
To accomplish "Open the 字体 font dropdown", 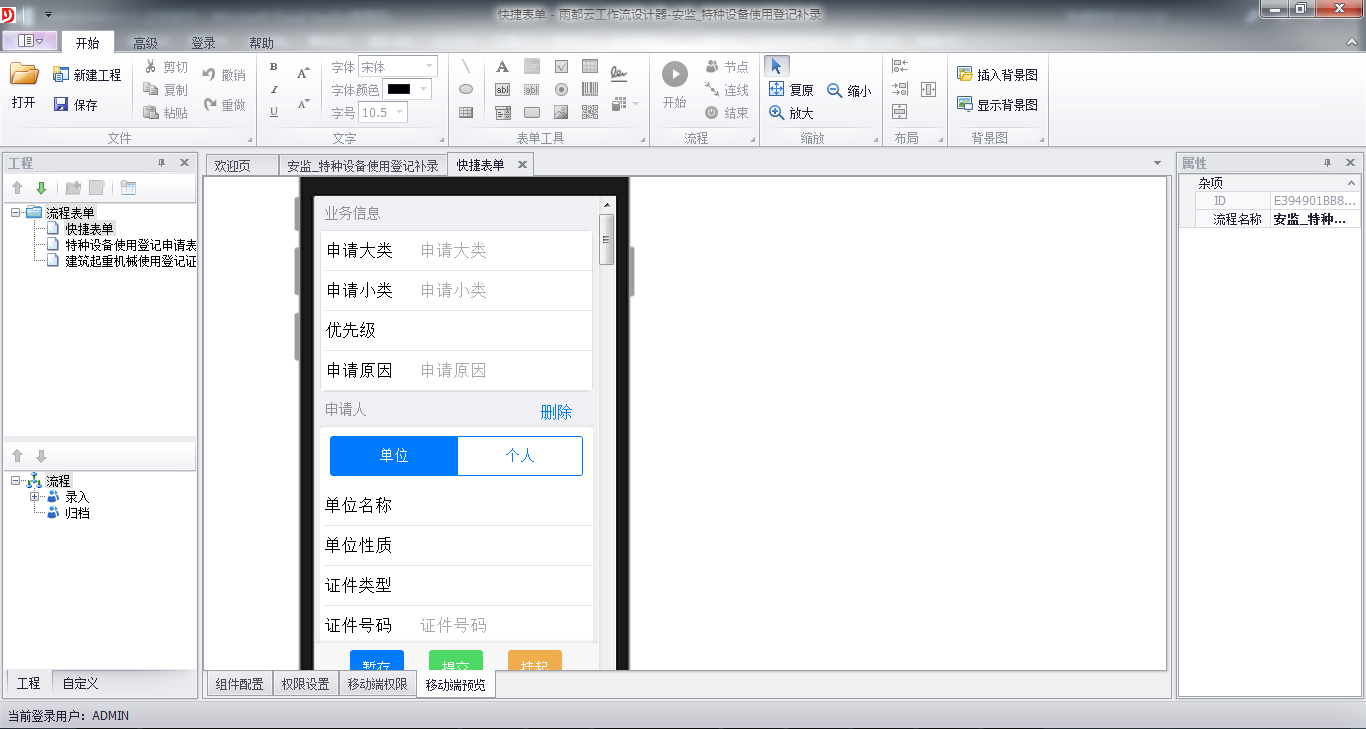I will click(x=430, y=67).
